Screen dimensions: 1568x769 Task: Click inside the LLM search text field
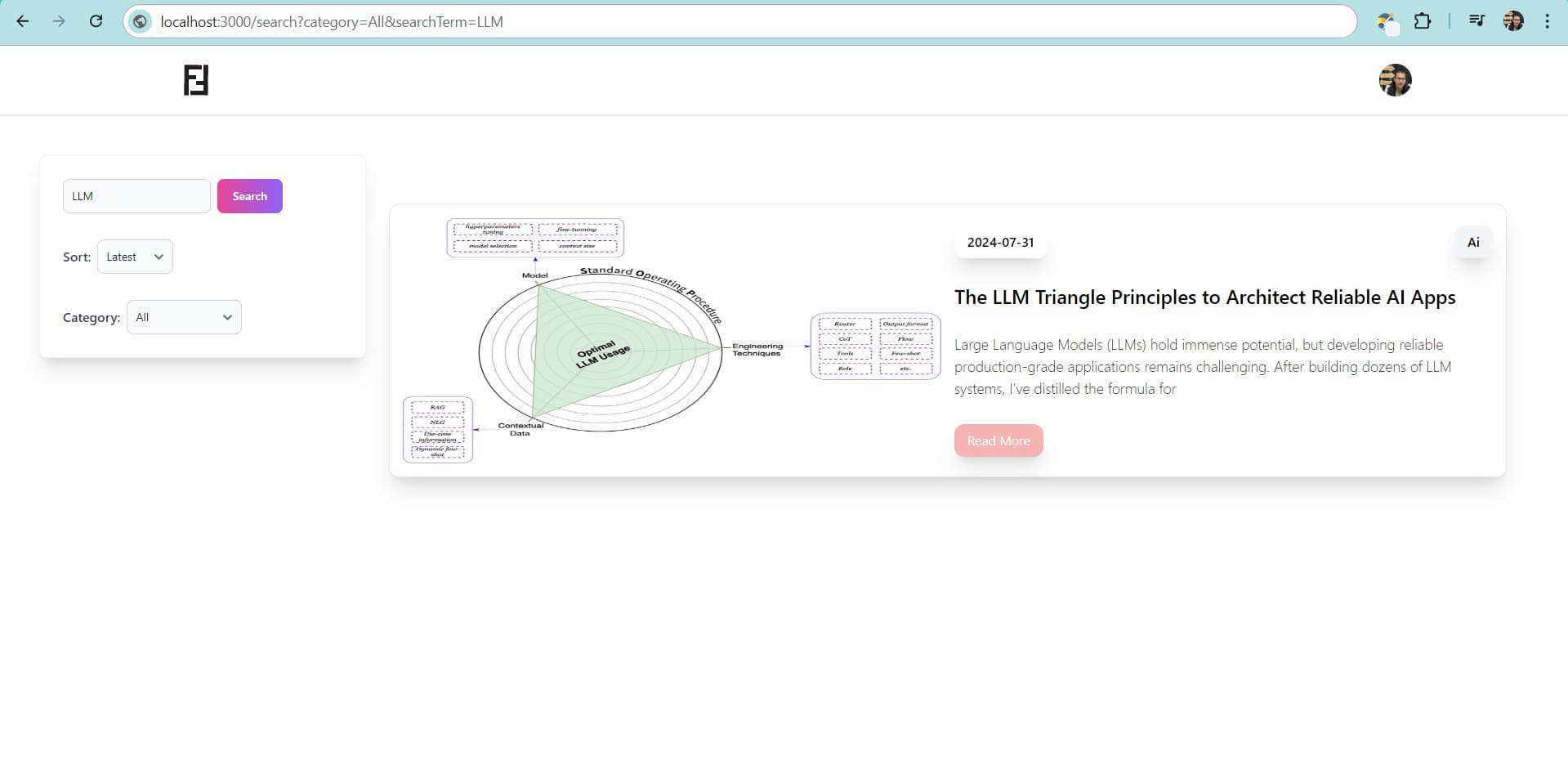(x=136, y=195)
